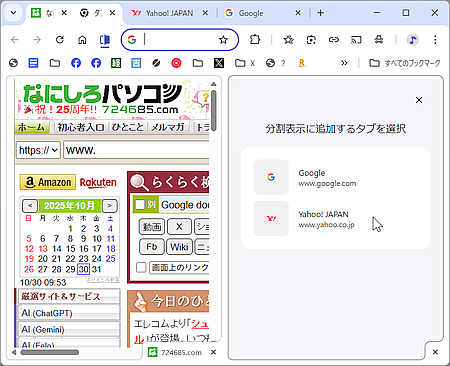Open the X bookmark icon
The width and height of the screenshot is (450, 366).
click(x=219, y=63)
